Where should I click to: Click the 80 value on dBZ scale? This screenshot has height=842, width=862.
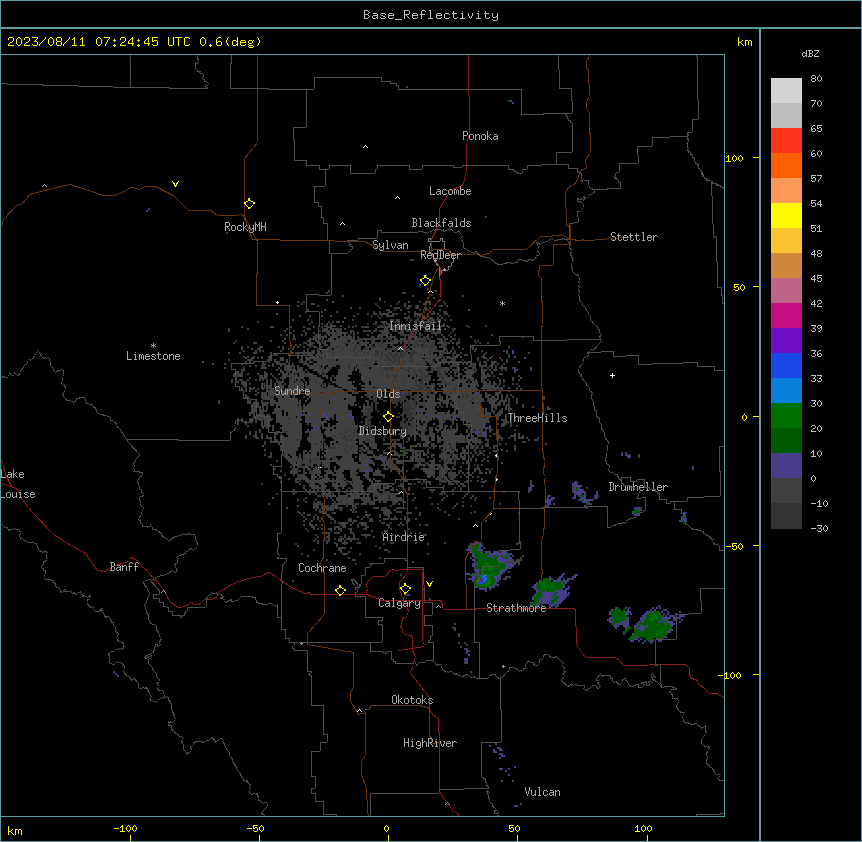click(816, 79)
